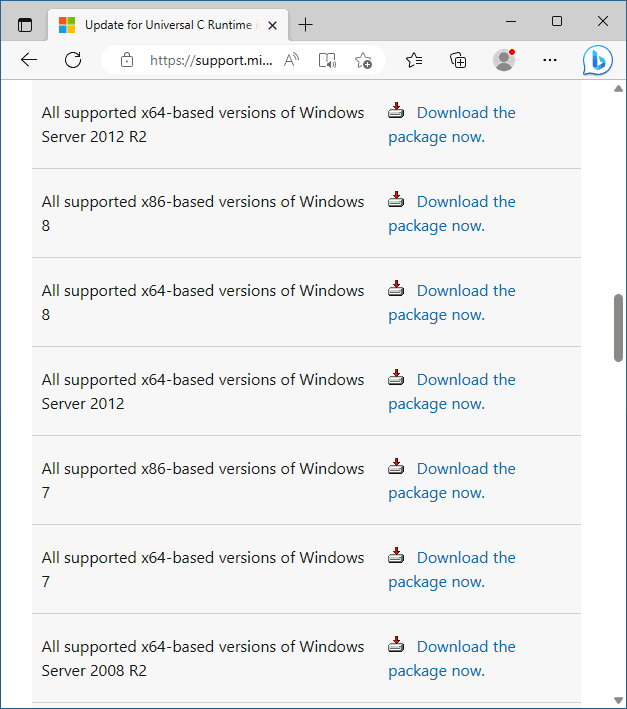Enter Immersive Reader mode
The width and height of the screenshot is (627, 709).
click(327, 60)
